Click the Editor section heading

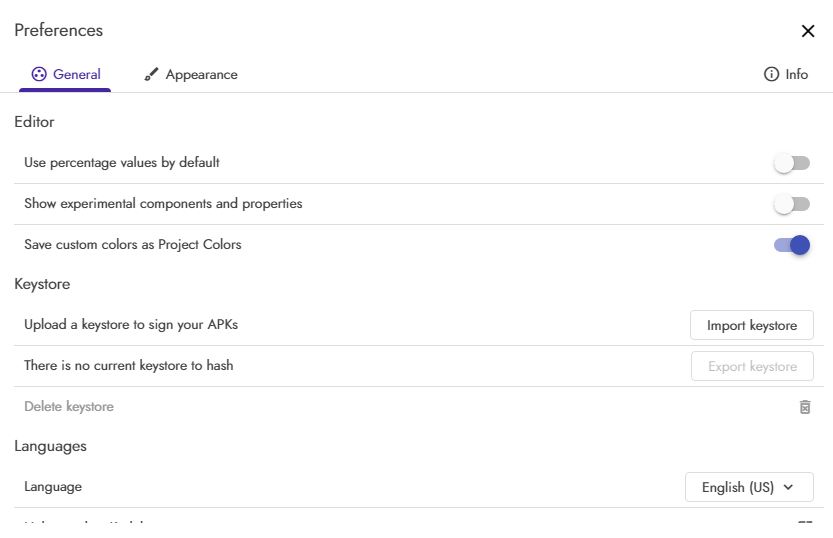click(34, 122)
